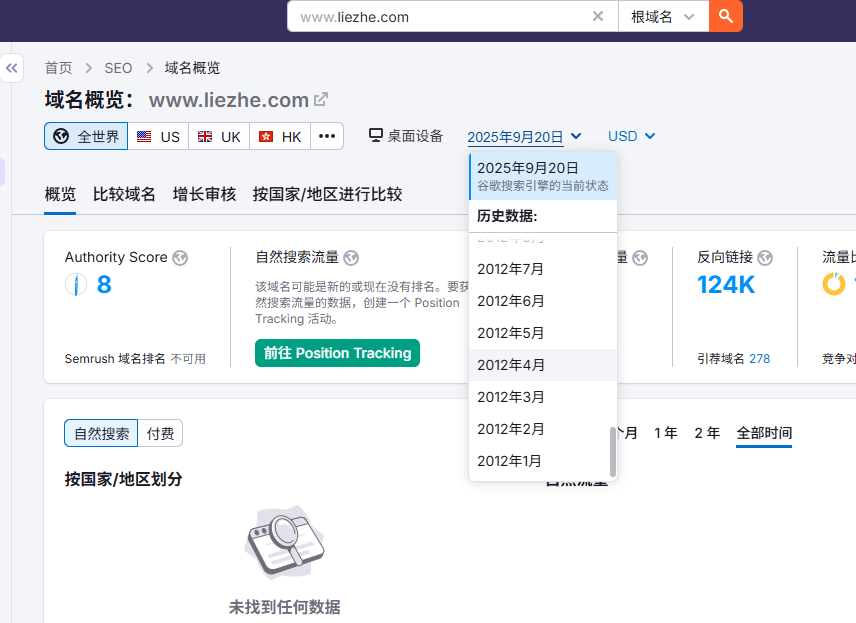The width and height of the screenshot is (856, 623).
Task: Click the 未找到任何数据 message
Action: click(284, 607)
